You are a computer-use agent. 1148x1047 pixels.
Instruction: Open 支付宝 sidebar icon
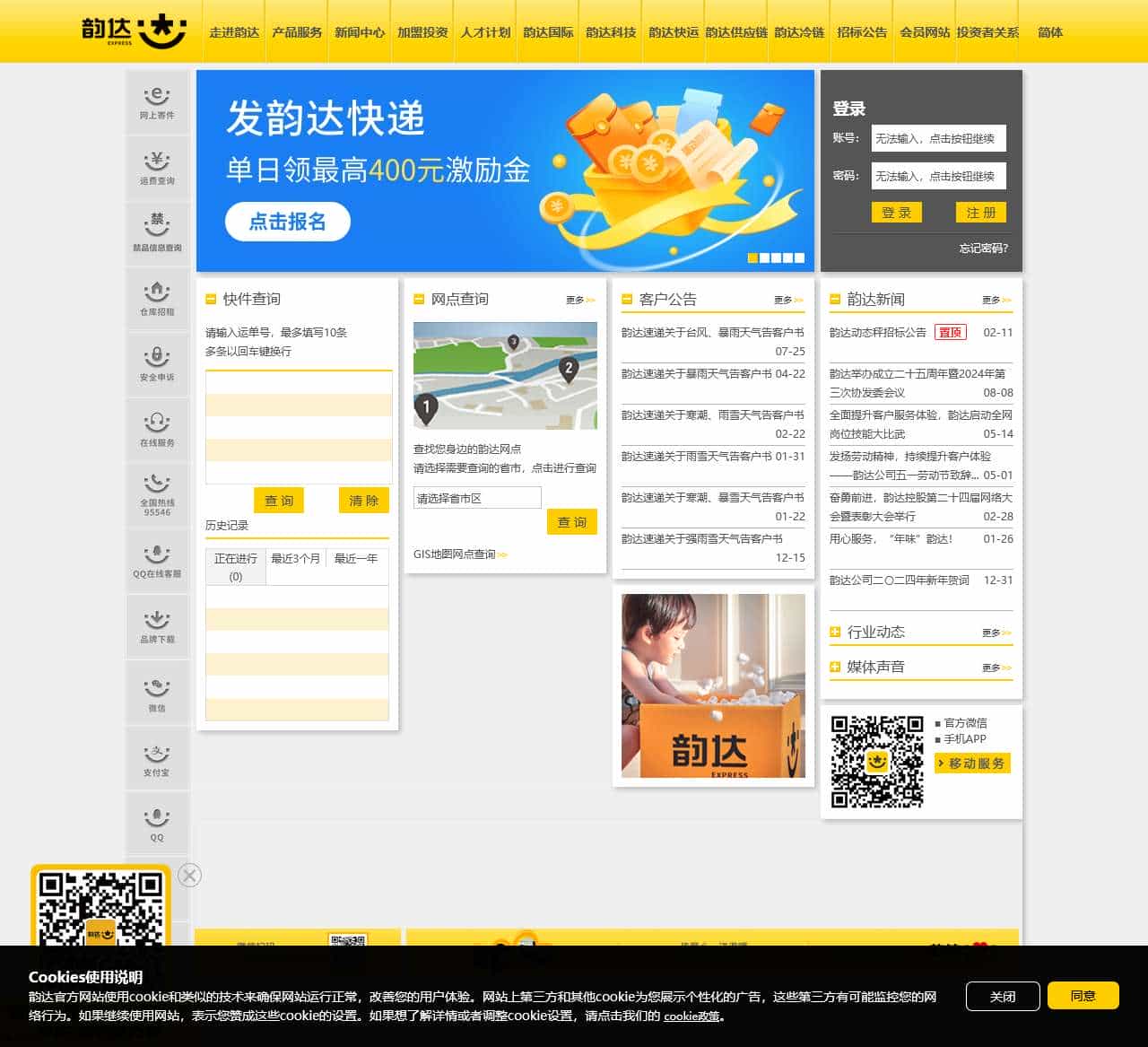point(157,757)
